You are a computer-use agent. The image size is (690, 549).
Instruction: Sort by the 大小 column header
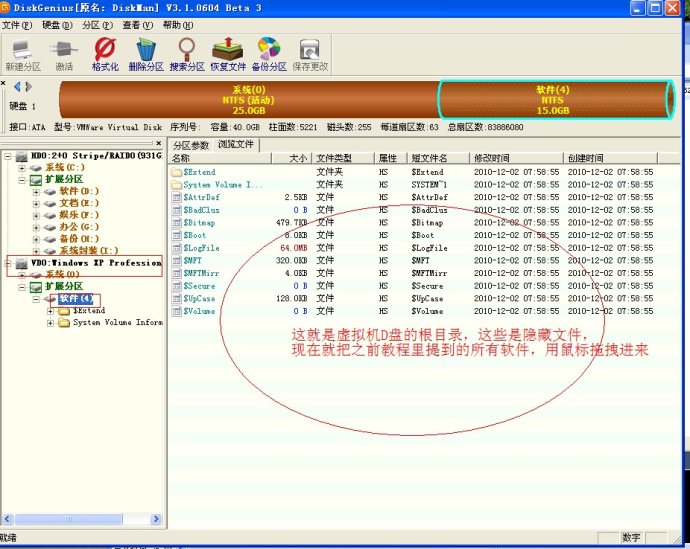[292, 158]
